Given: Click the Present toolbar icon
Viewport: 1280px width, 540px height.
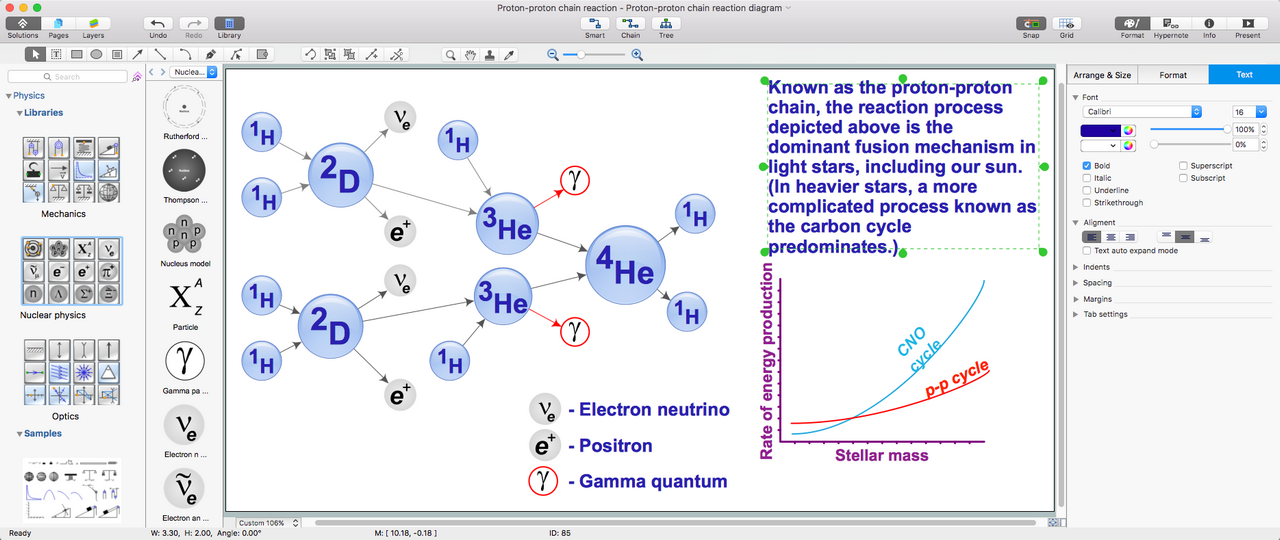Looking at the screenshot, I should [x=1247, y=23].
